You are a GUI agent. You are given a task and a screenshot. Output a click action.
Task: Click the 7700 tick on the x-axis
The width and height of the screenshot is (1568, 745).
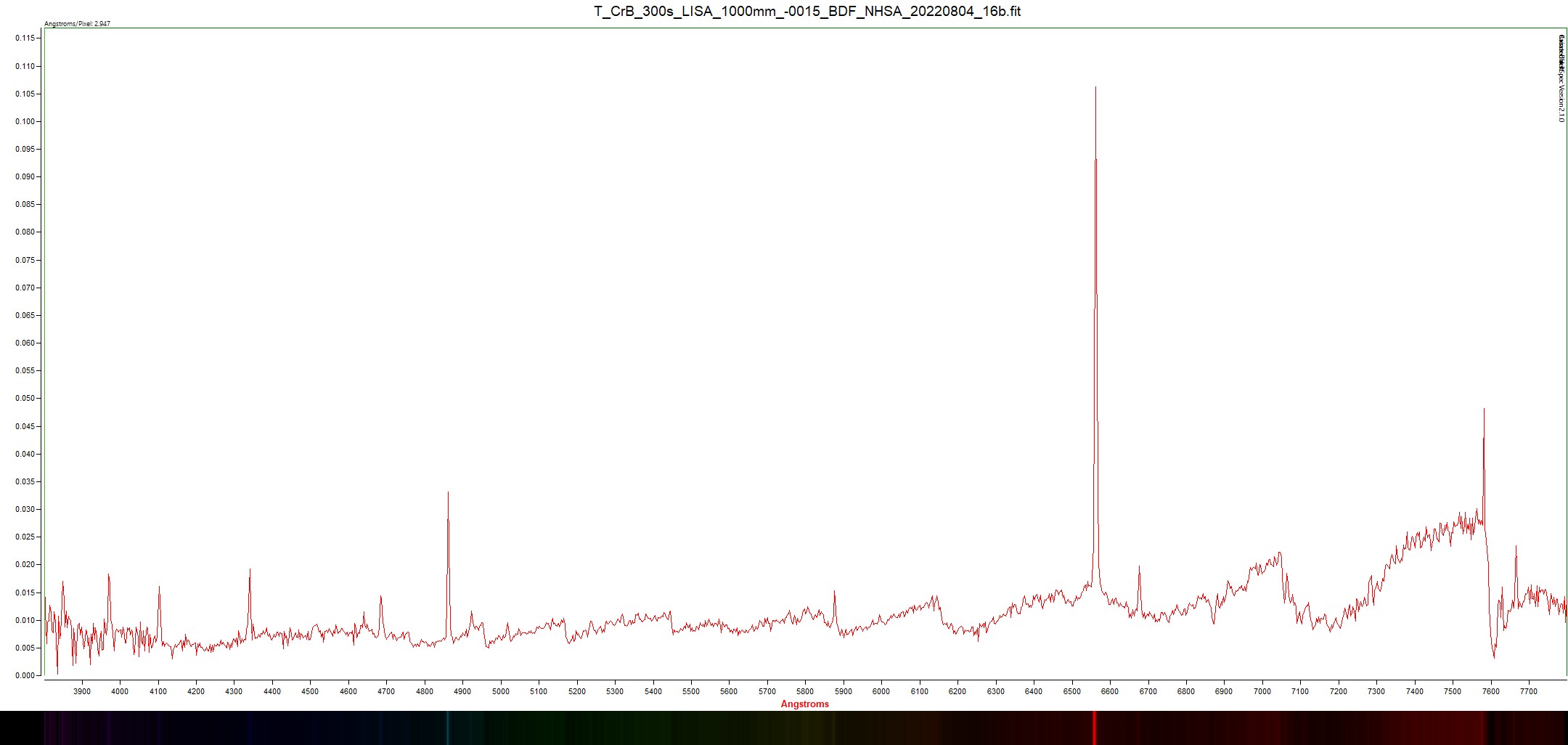pyautogui.click(x=1528, y=691)
